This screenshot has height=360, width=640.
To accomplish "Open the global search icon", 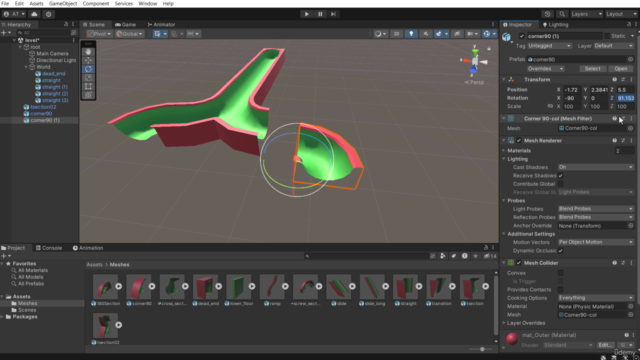I will click(x=562, y=14).
